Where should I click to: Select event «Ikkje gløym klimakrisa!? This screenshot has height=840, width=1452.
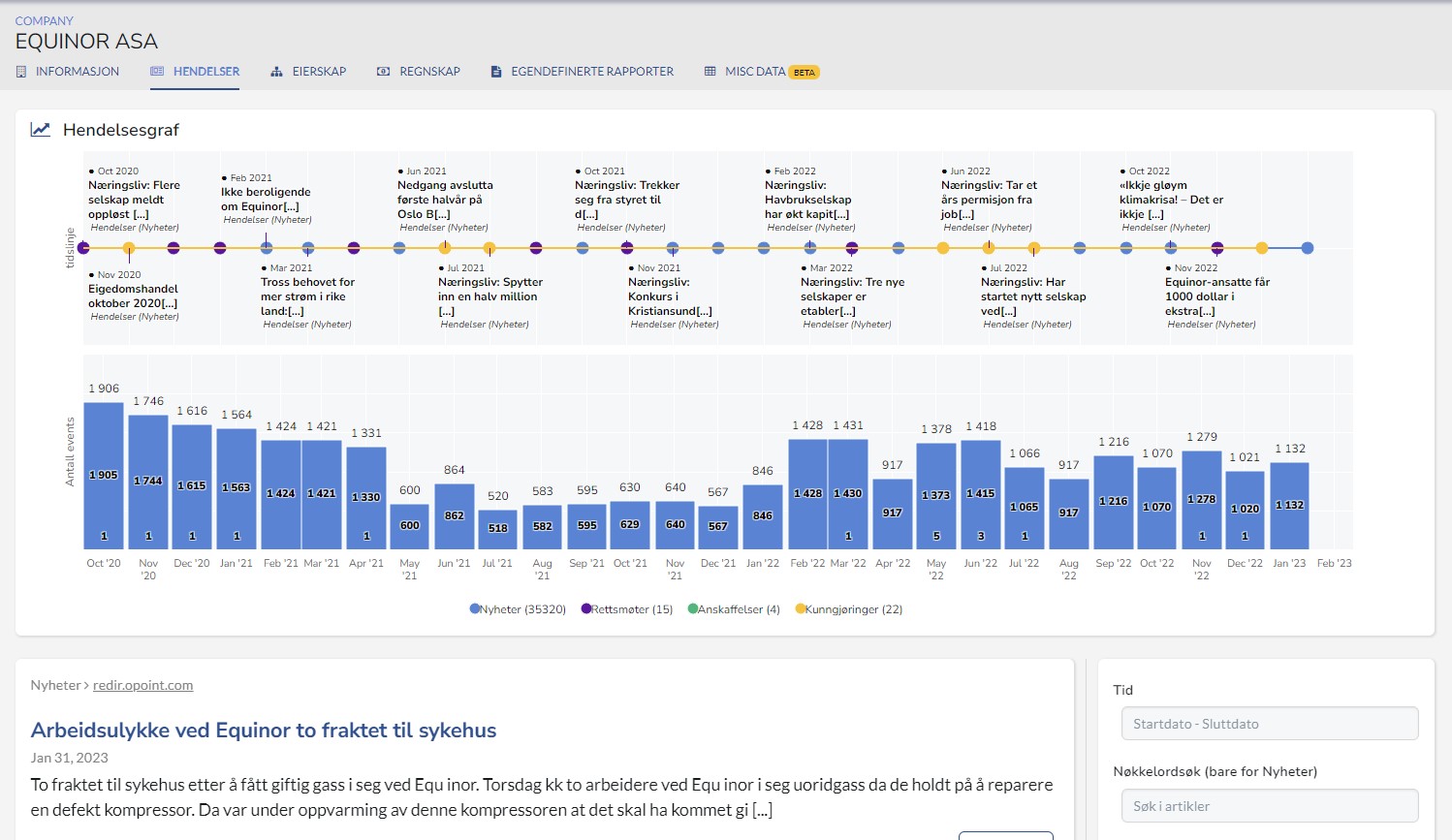pyautogui.click(x=1171, y=200)
